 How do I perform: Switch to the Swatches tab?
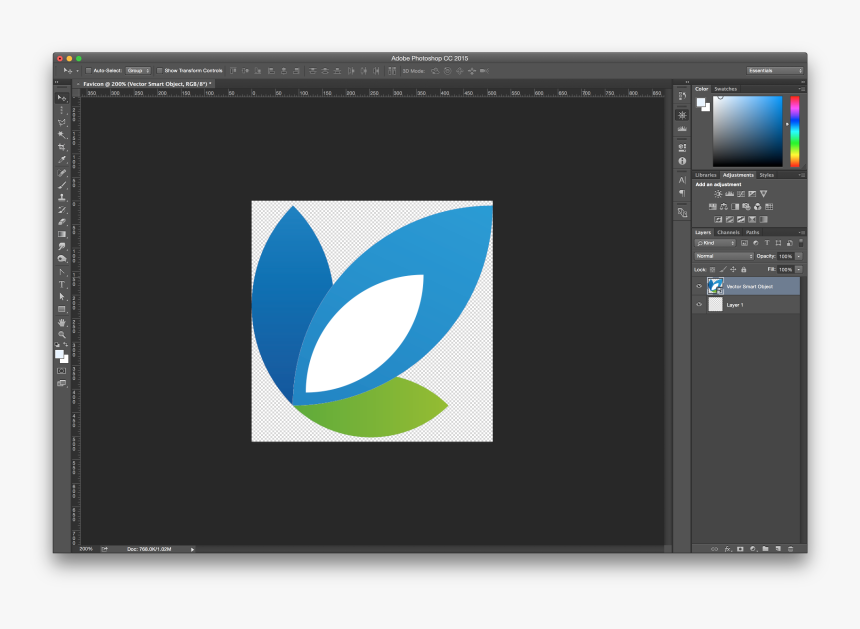pos(726,89)
